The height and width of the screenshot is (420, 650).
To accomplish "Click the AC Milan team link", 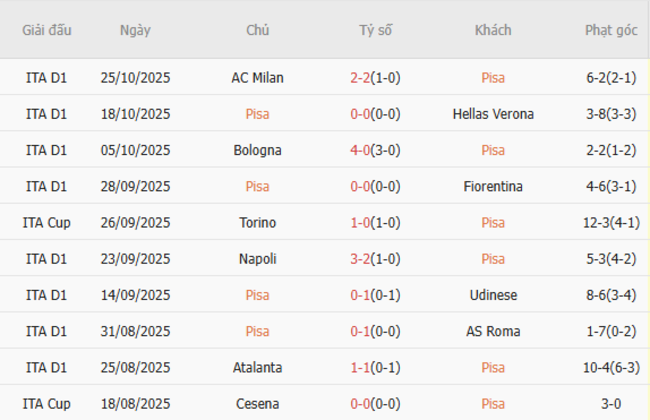I will pos(257,78).
